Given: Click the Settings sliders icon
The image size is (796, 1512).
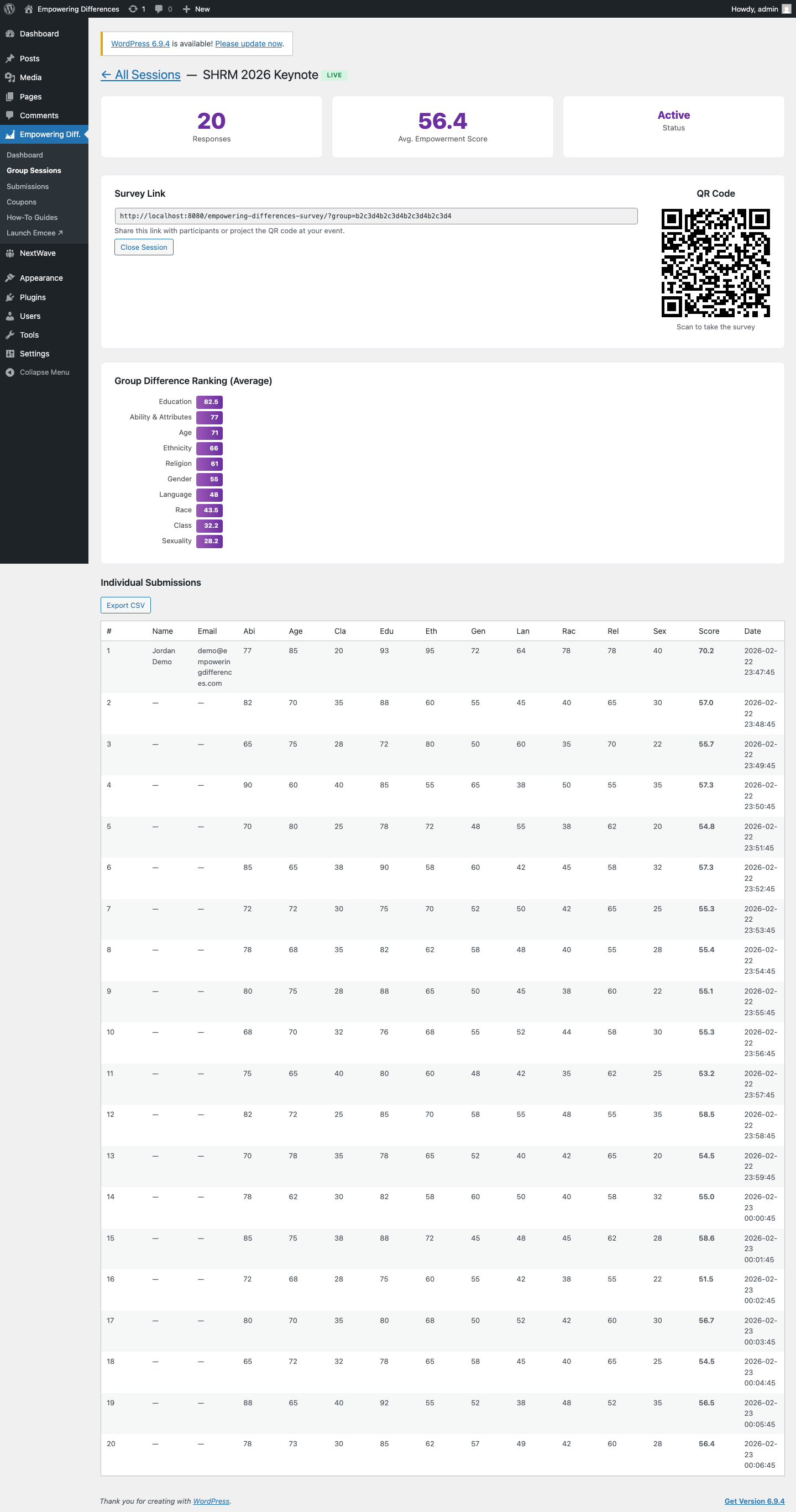Looking at the screenshot, I should point(10,354).
